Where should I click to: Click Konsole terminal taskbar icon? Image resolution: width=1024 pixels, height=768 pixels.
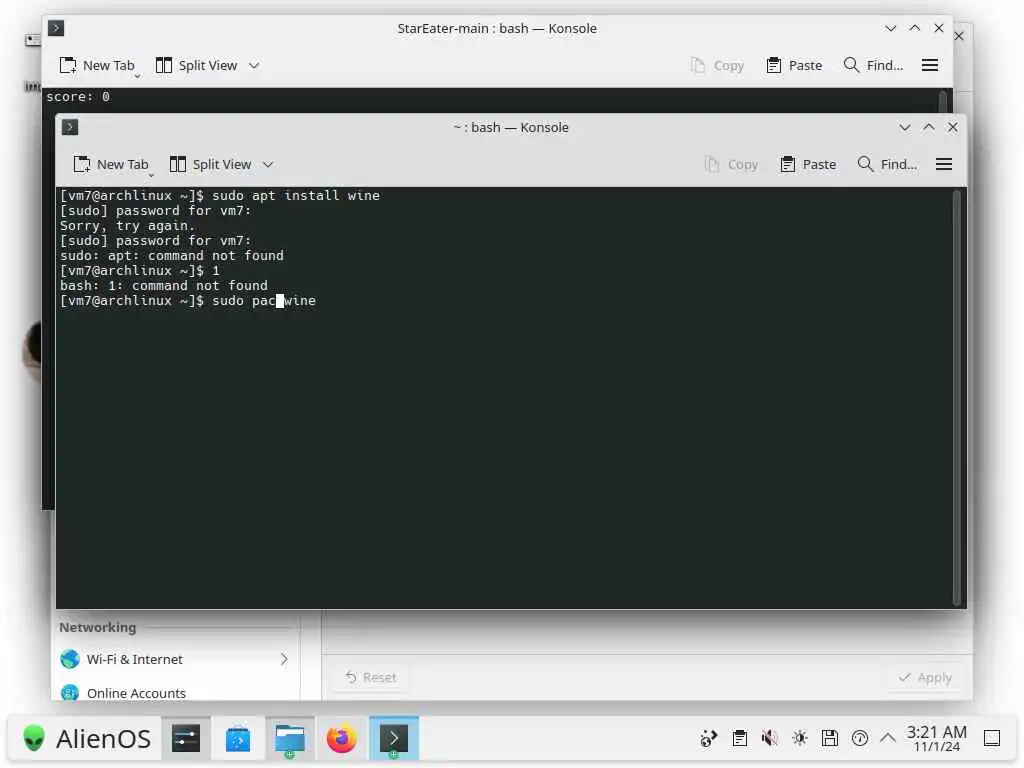(394, 739)
